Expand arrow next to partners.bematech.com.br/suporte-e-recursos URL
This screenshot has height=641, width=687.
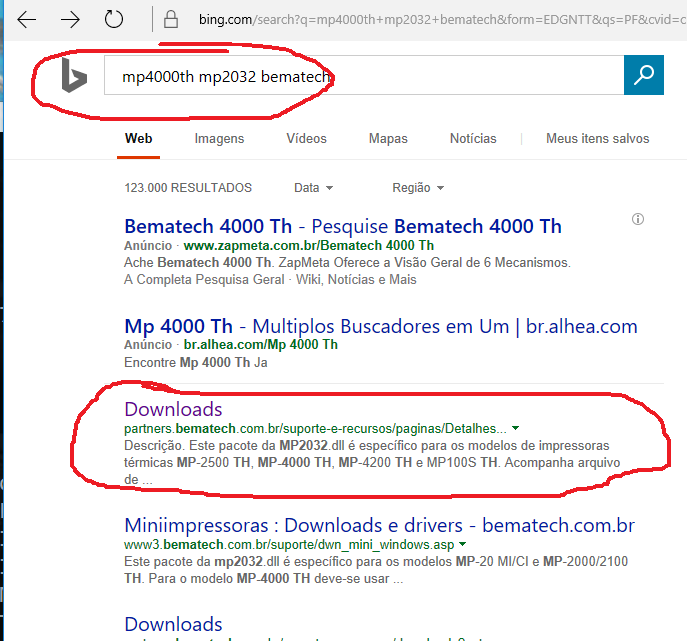(516, 428)
